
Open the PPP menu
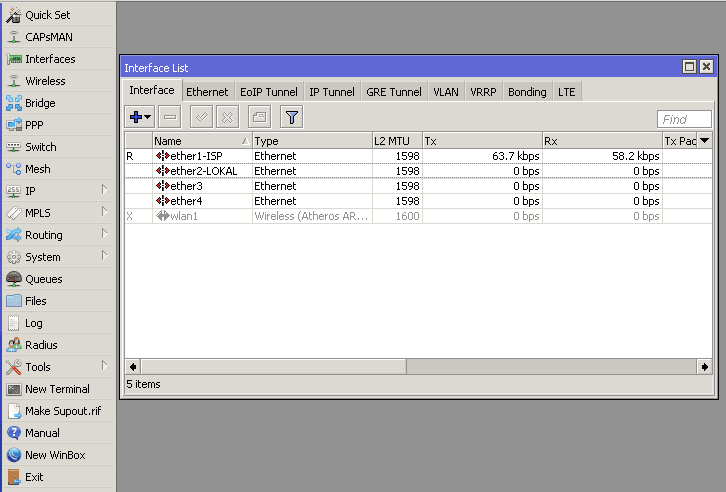pos(59,125)
